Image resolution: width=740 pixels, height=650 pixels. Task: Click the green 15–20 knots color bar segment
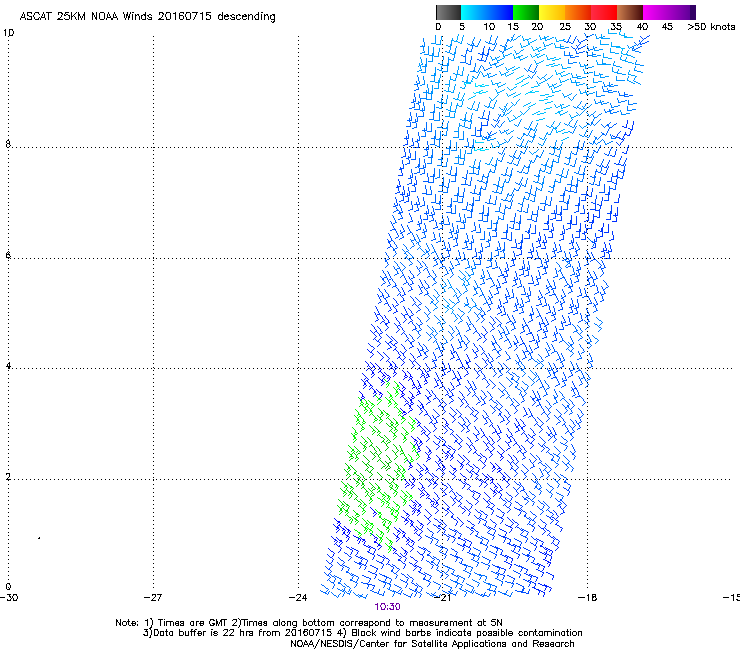[x=526, y=12]
